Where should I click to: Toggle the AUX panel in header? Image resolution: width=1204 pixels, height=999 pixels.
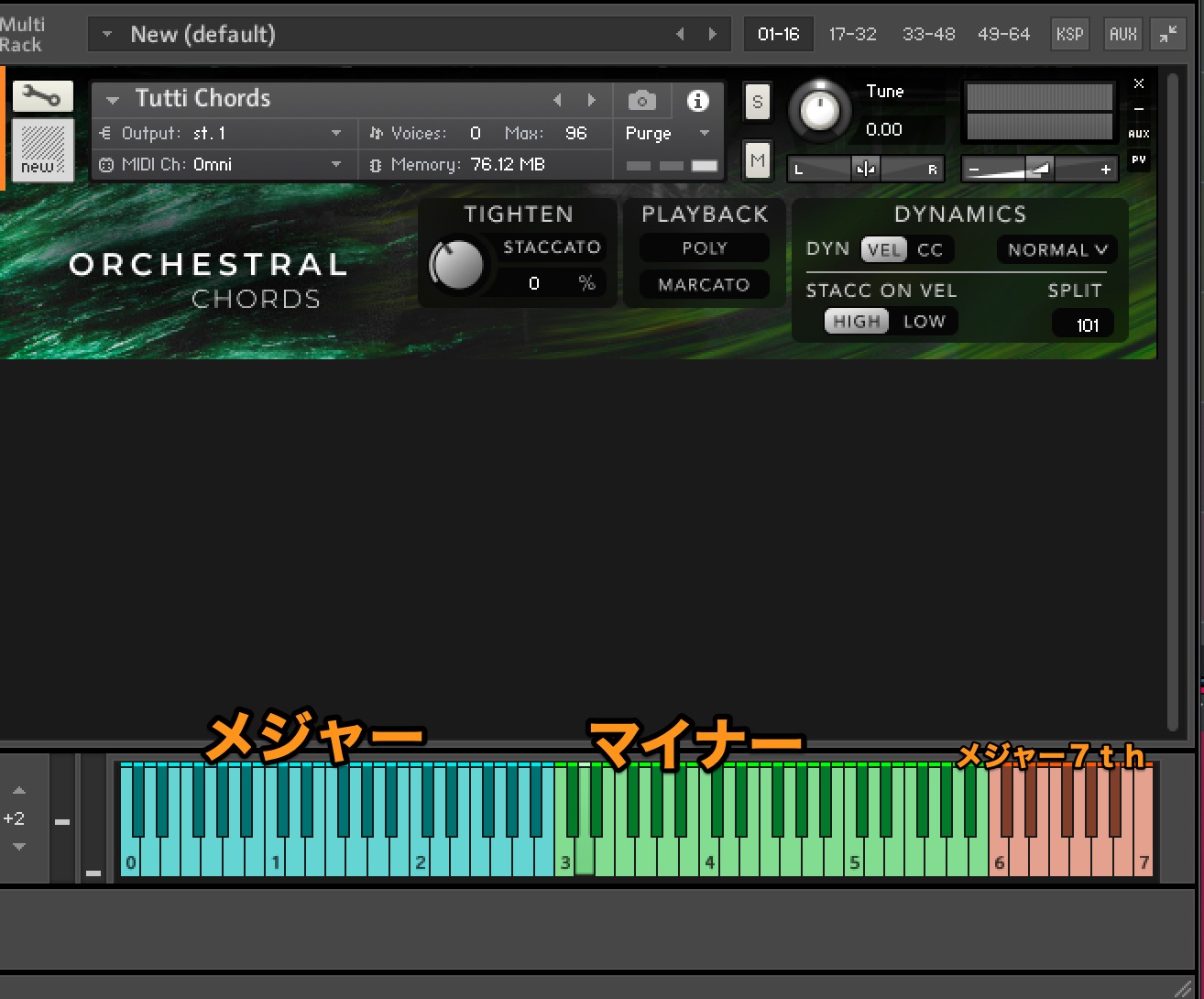pyautogui.click(x=1122, y=35)
